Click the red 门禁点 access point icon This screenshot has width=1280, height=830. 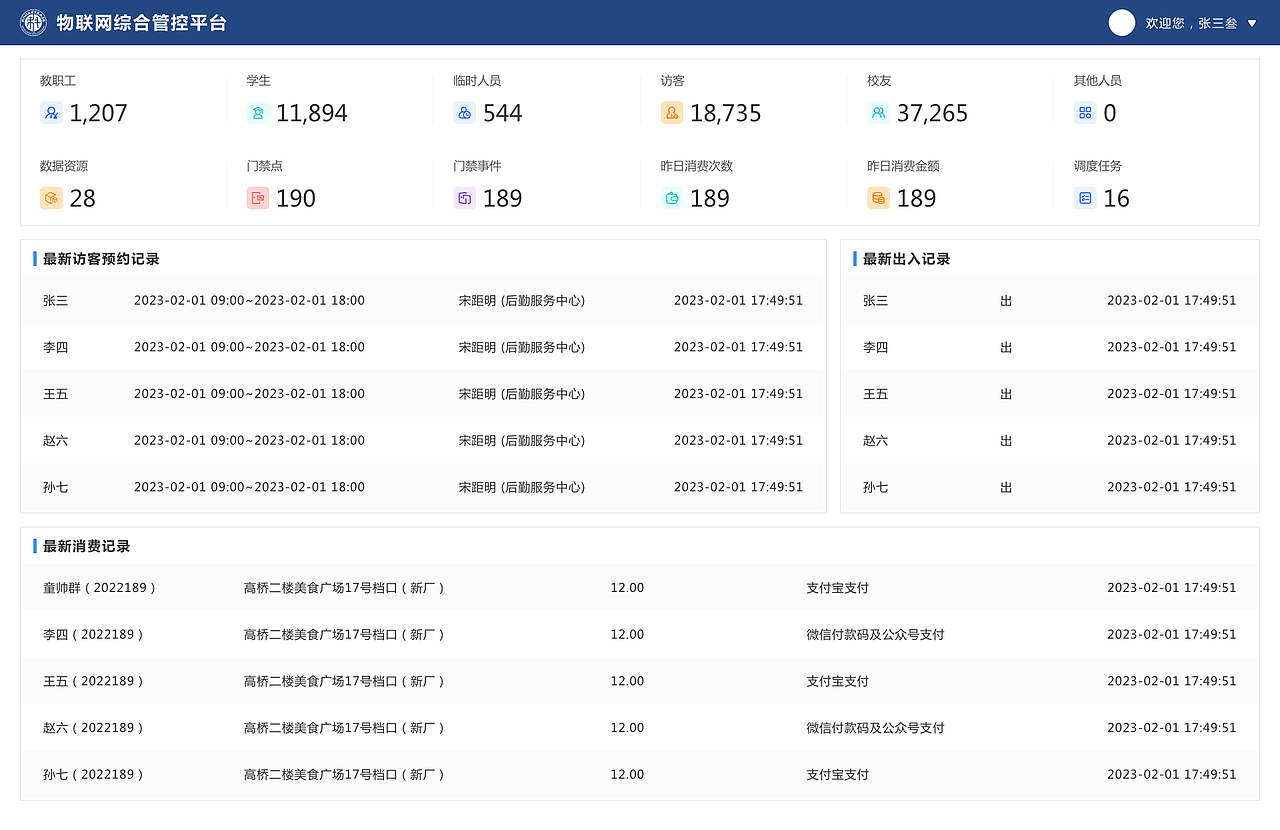click(x=258, y=198)
